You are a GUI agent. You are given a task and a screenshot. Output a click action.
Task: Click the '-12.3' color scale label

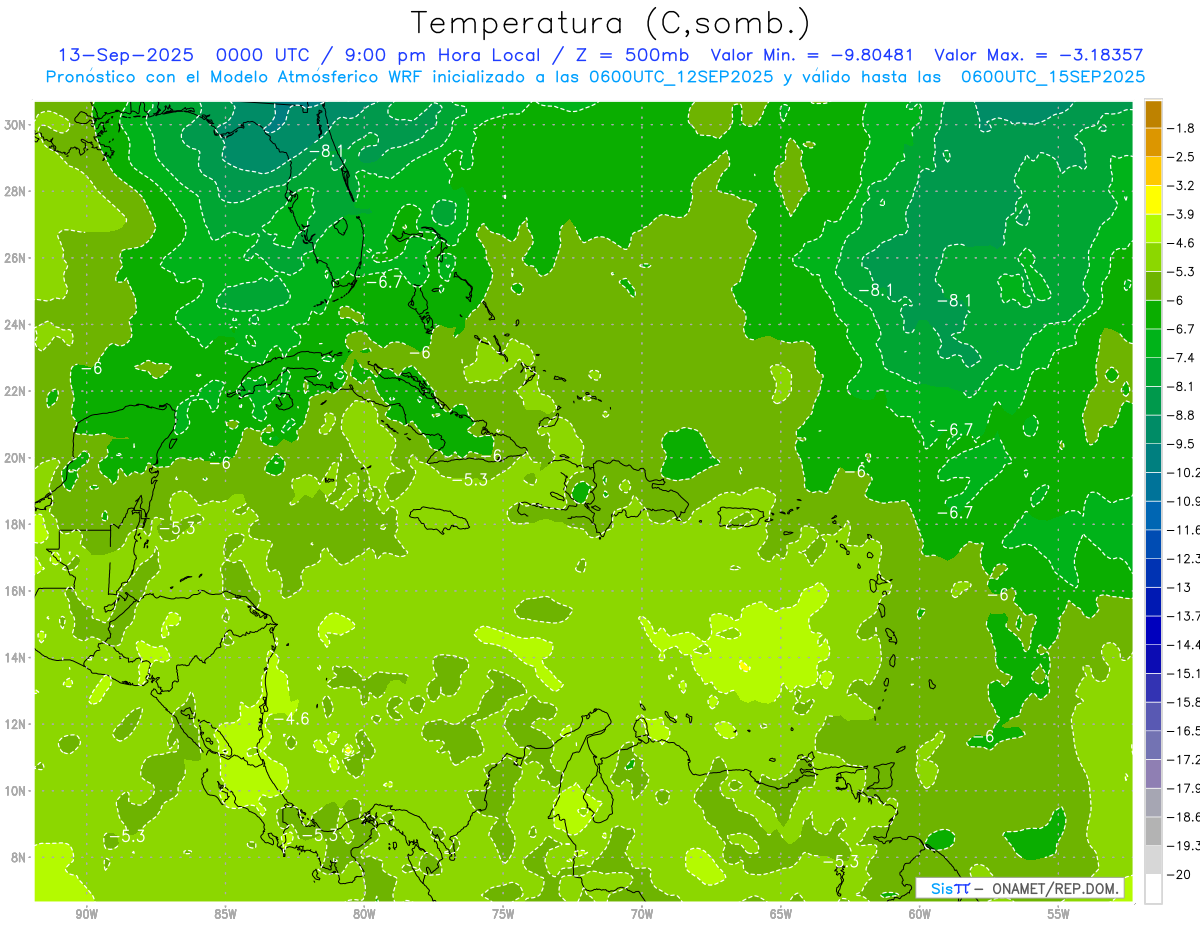1184,558
